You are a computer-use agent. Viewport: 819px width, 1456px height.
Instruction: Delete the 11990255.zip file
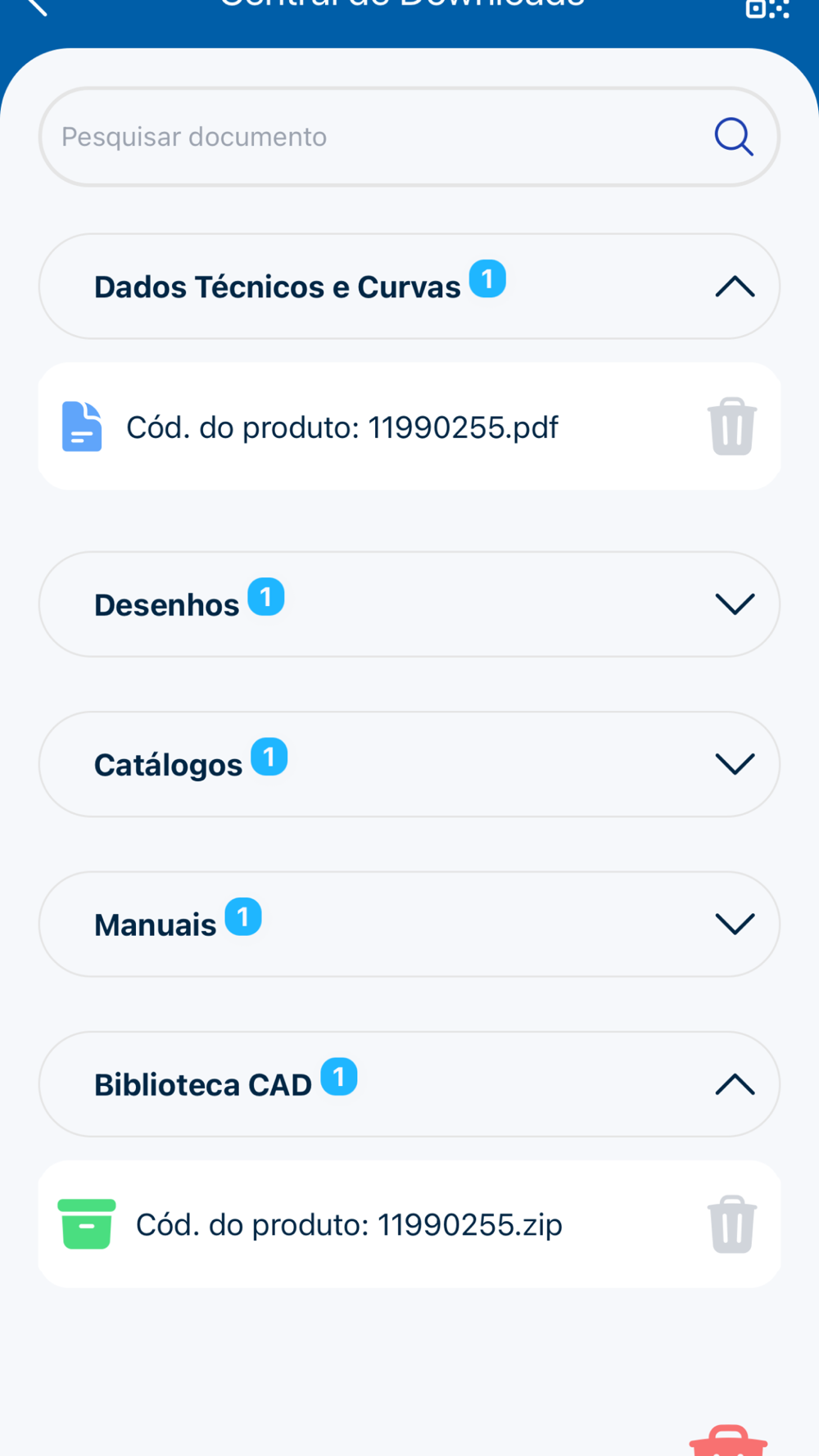[732, 1224]
